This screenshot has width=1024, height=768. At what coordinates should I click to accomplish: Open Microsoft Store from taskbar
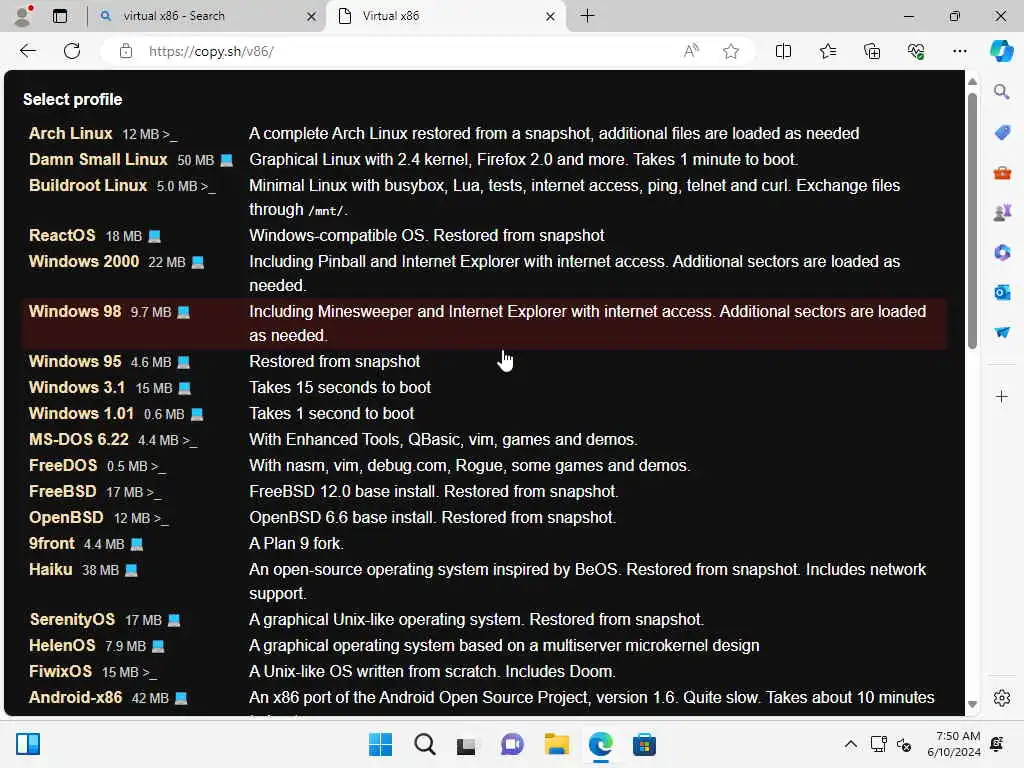point(644,744)
